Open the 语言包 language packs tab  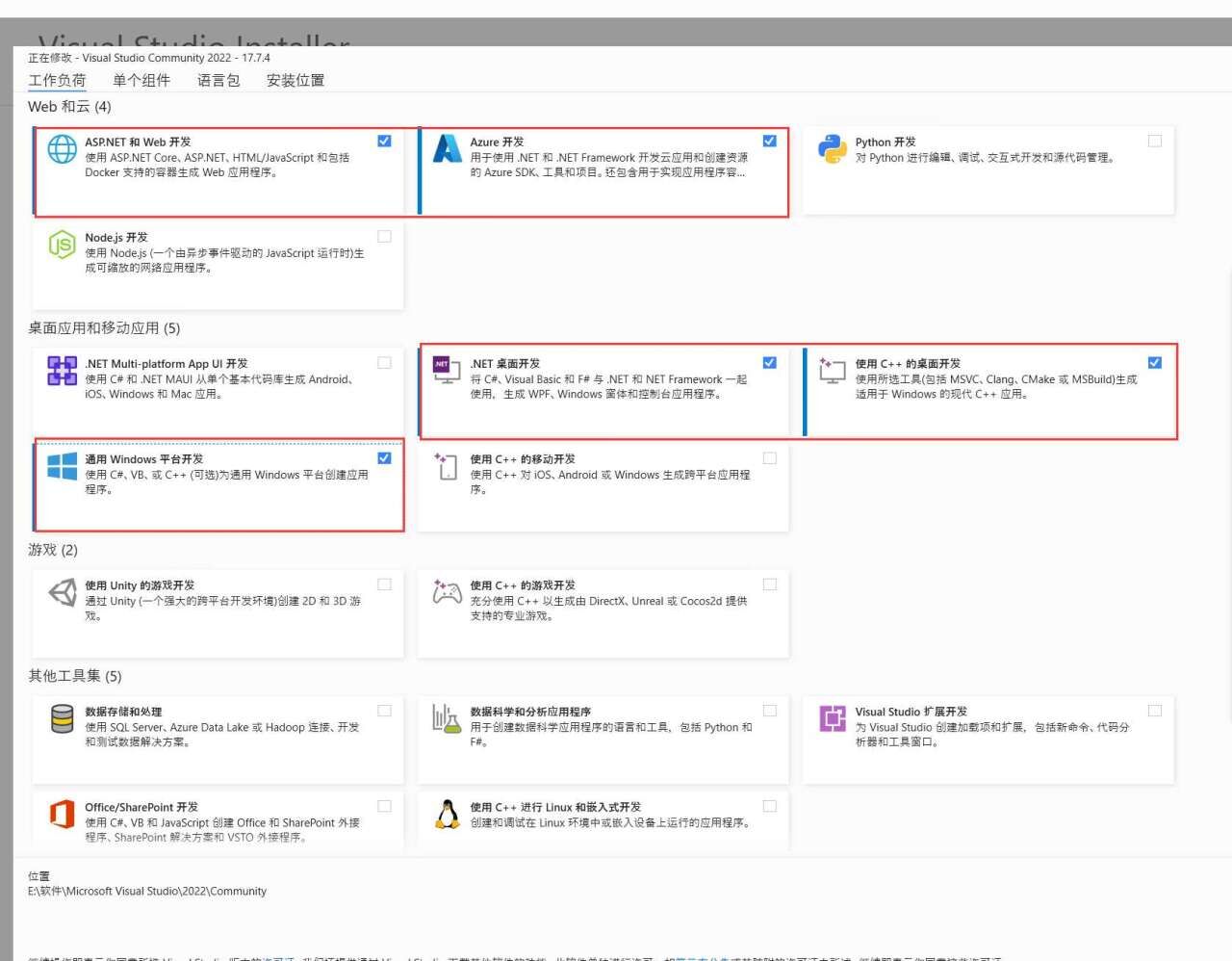click(218, 80)
